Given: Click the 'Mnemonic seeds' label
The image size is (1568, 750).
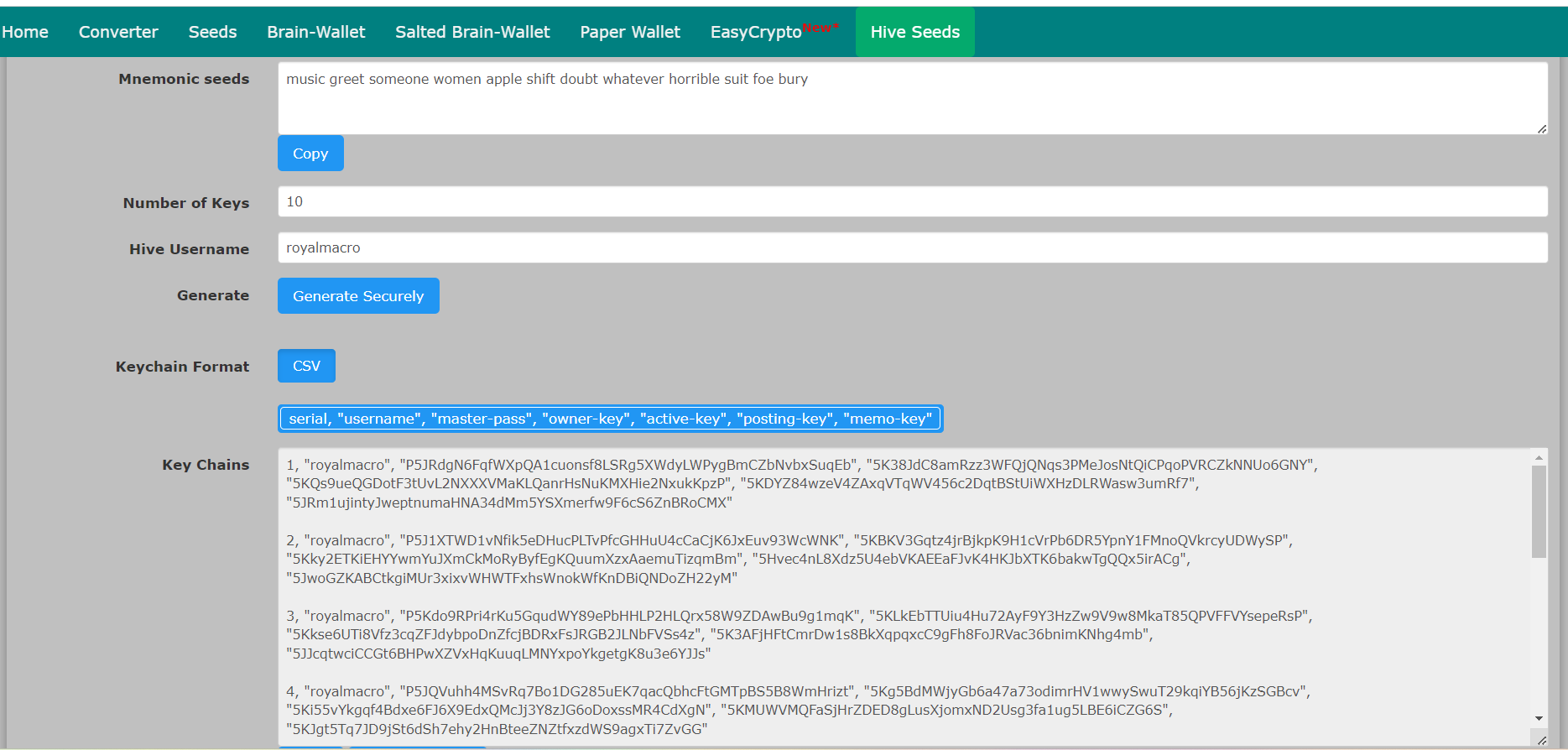Looking at the screenshot, I should 184,79.
